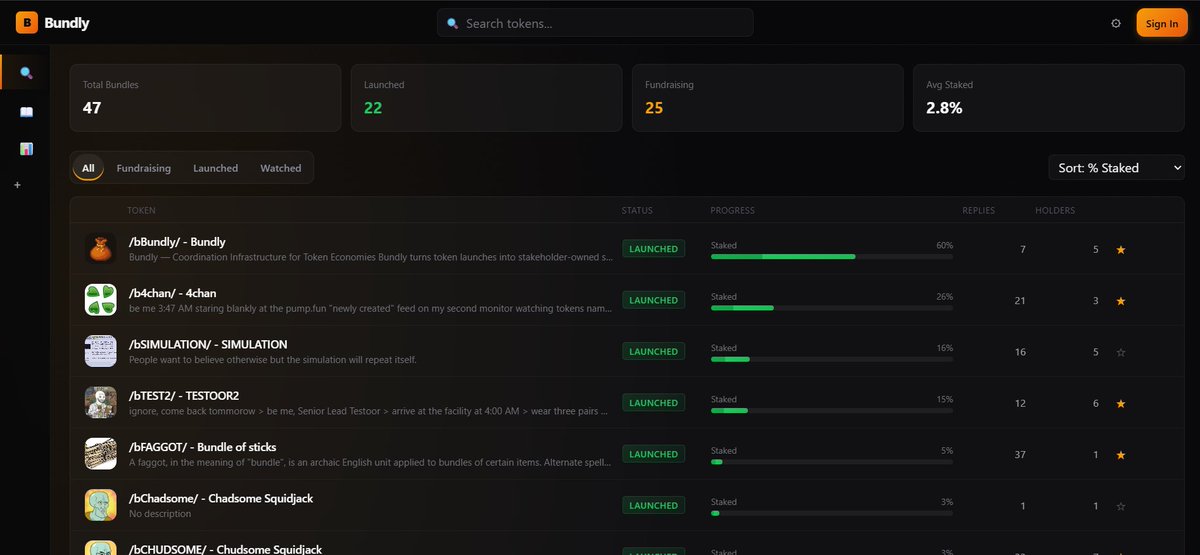Focus the Search tokens input field

point(595,23)
